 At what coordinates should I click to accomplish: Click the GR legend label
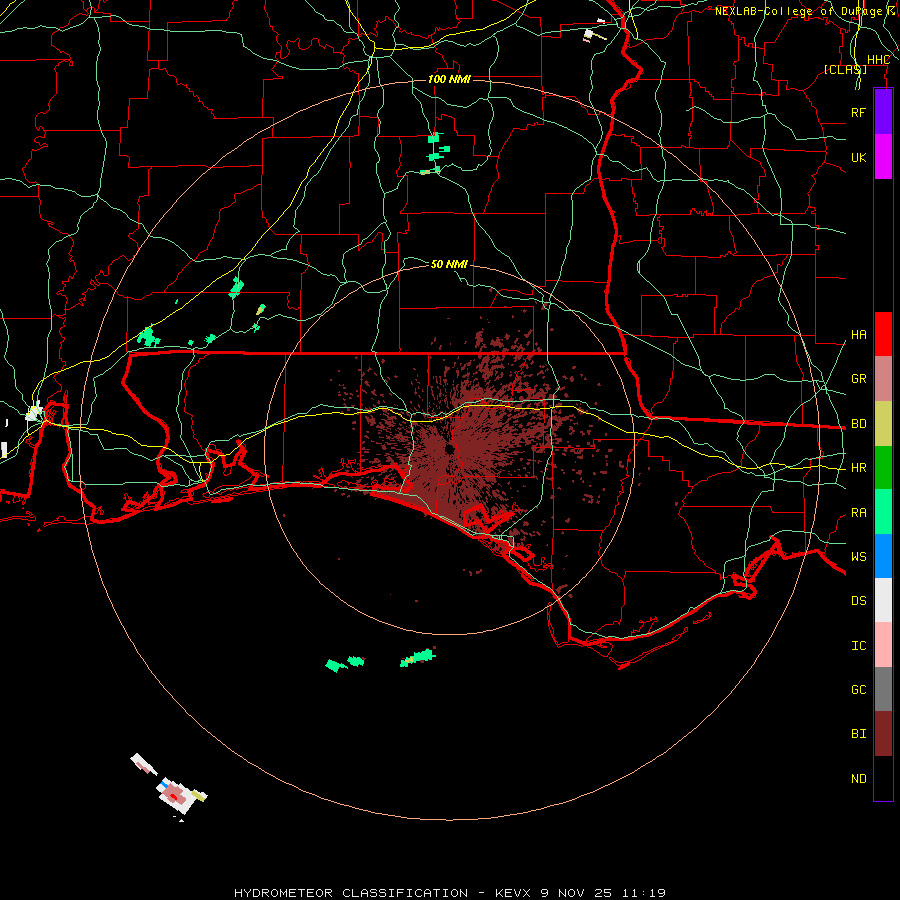(858, 379)
